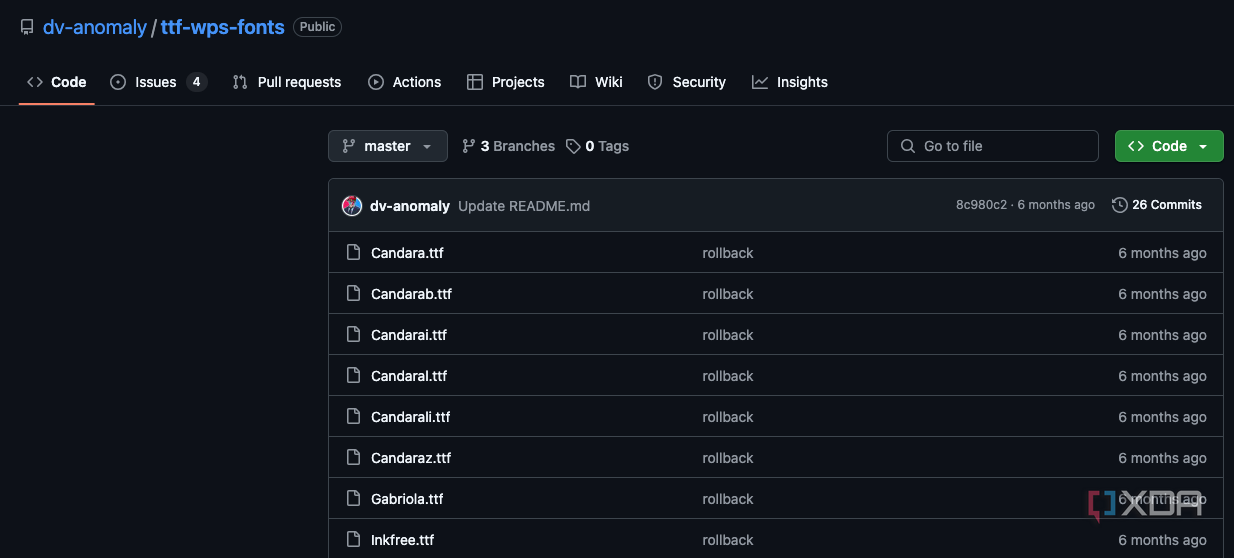Image resolution: width=1234 pixels, height=558 pixels.
Task: Click the rollback commit message for Candarali.ttf
Action: click(728, 417)
